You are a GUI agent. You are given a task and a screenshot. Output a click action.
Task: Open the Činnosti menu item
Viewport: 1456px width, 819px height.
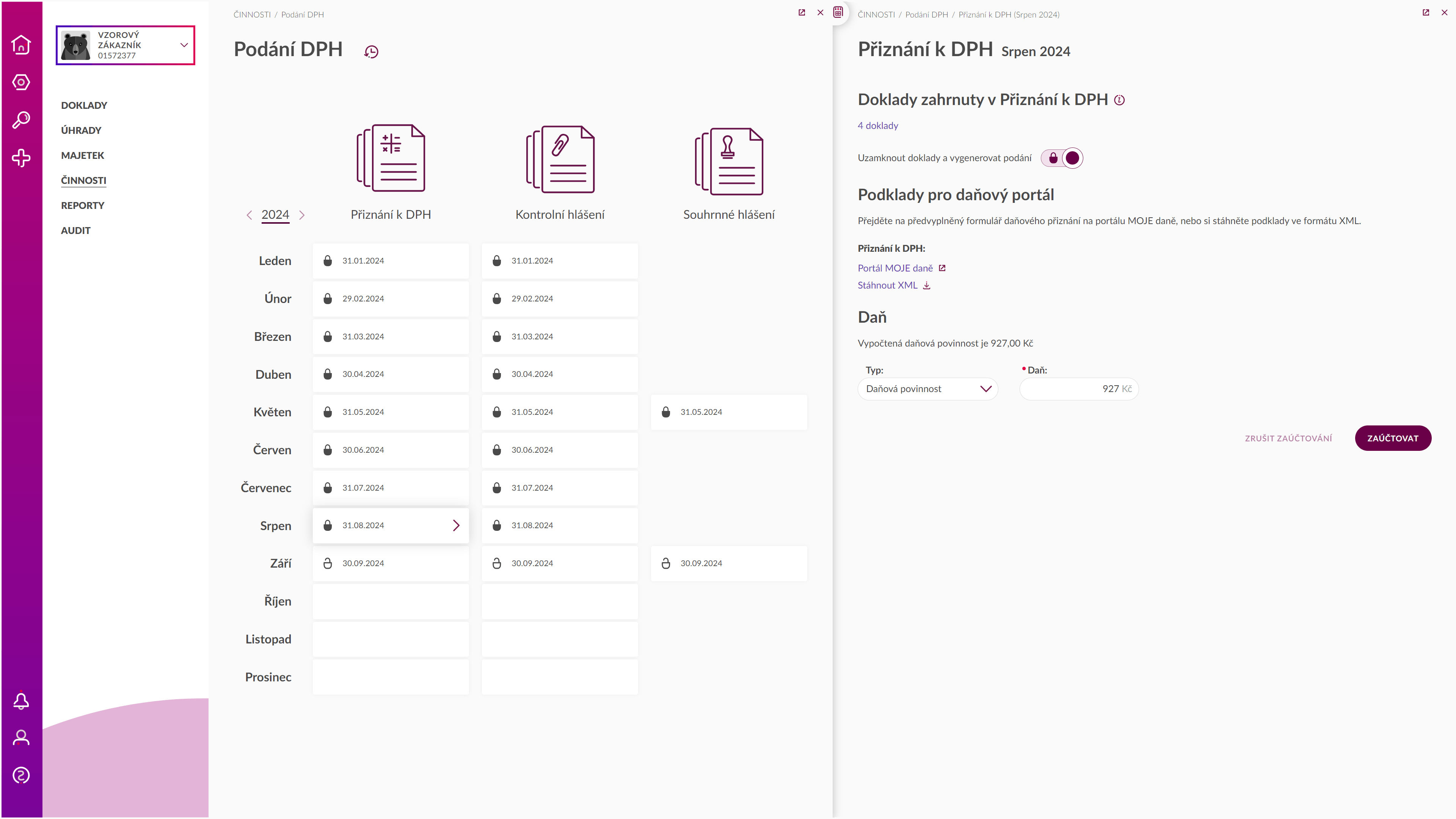pyautogui.click(x=84, y=180)
